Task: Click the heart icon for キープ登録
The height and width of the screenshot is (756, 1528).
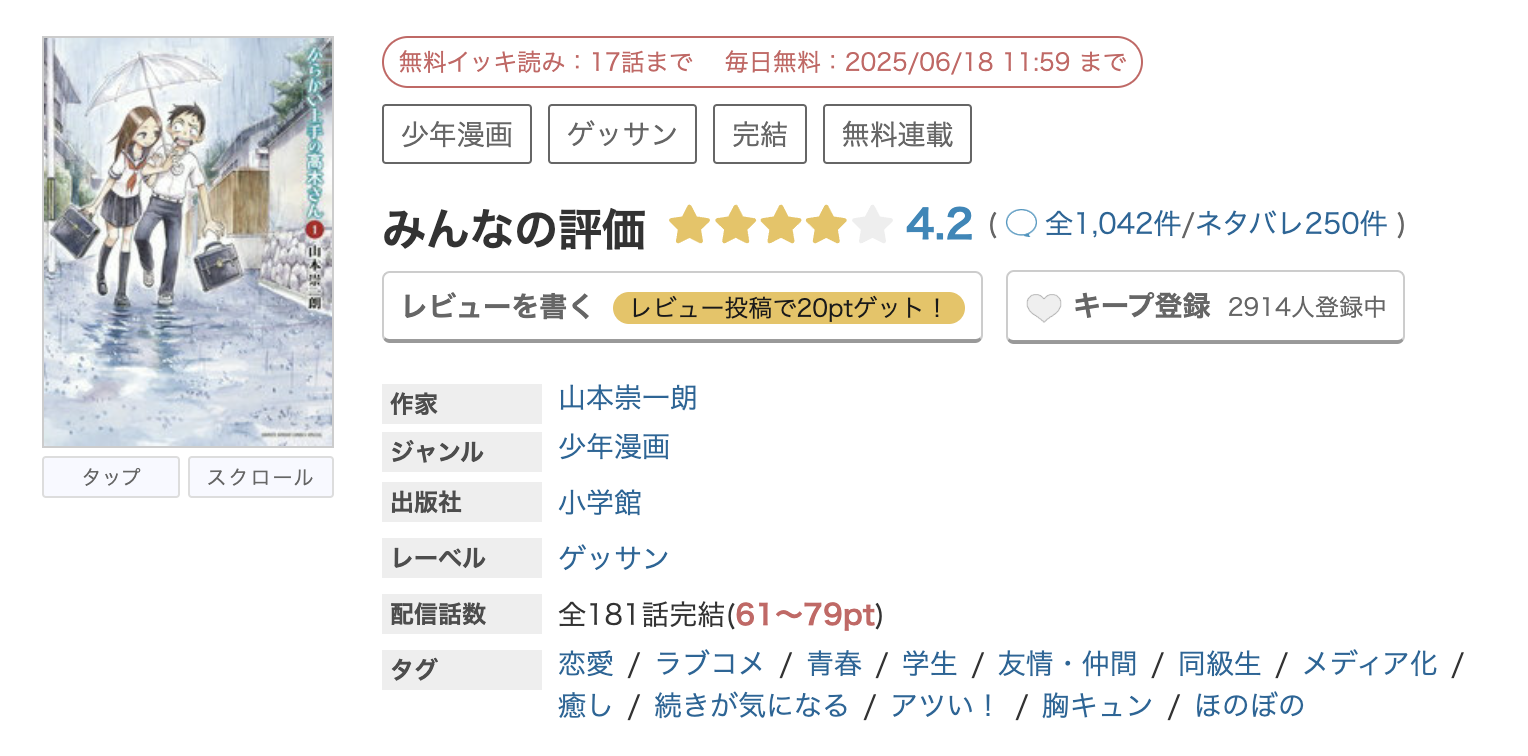Action: (x=1044, y=307)
